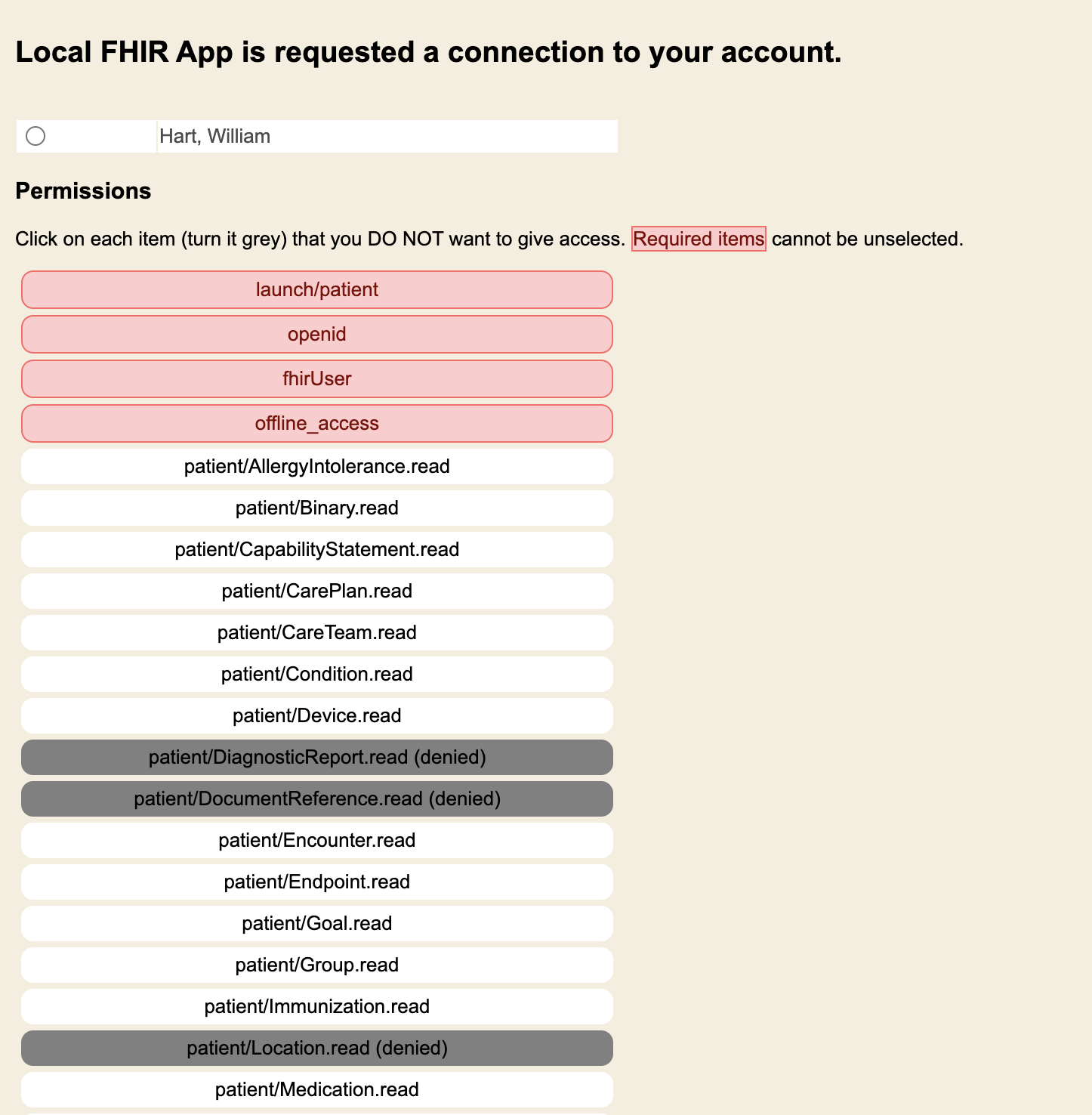
Task: Deselect patient/Goal.read scope
Action: [317, 924]
